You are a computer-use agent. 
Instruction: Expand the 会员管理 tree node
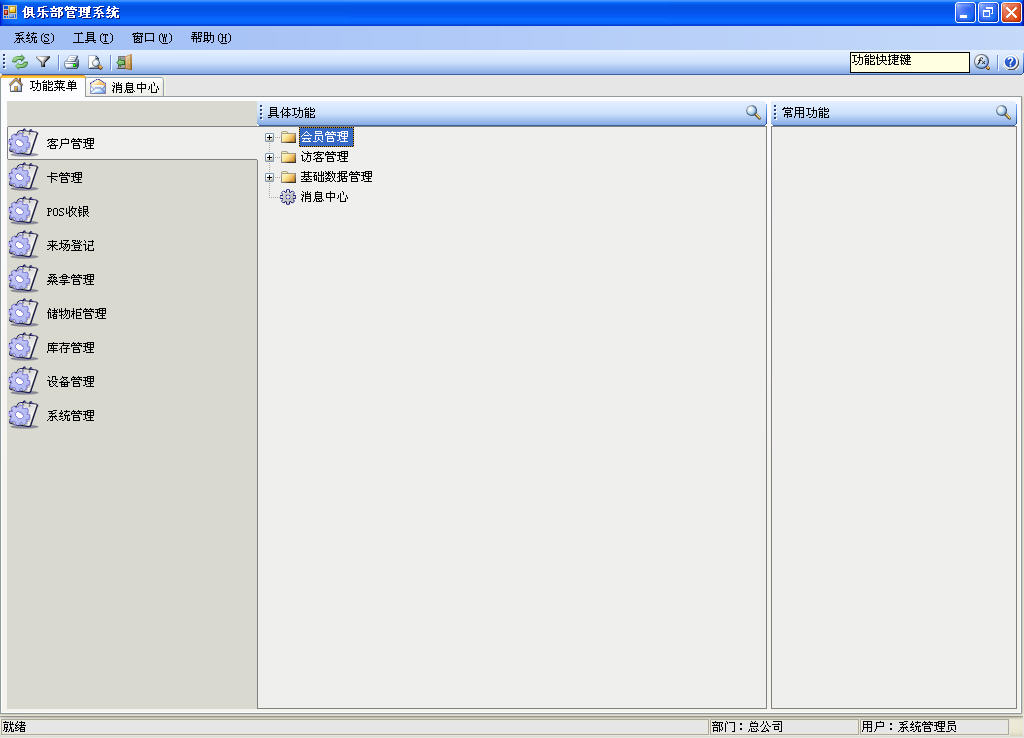[269, 137]
